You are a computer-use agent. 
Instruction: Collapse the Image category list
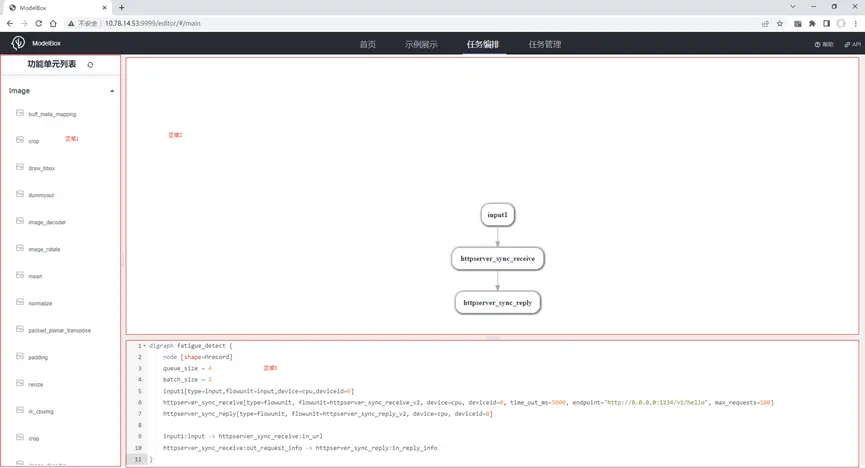pyautogui.click(x=112, y=91)
